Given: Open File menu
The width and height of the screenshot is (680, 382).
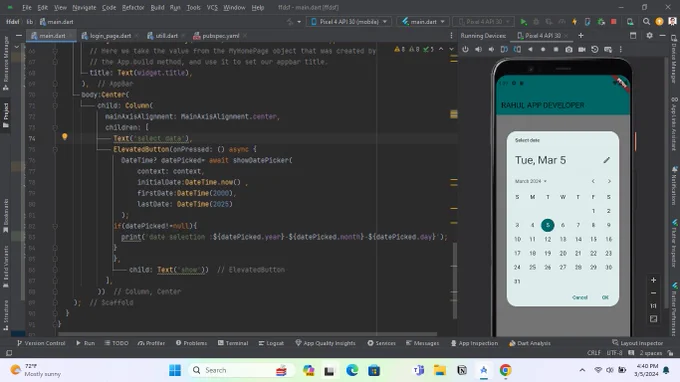Looking at the screenshot, I should [27, 7].
